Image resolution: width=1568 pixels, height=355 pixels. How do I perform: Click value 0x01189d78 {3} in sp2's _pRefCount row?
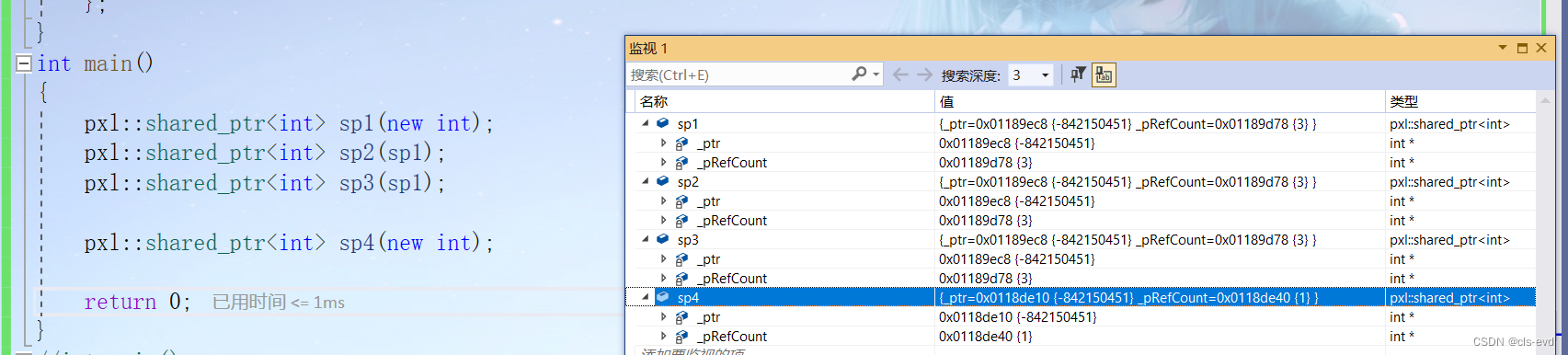(x=986, y=220)
